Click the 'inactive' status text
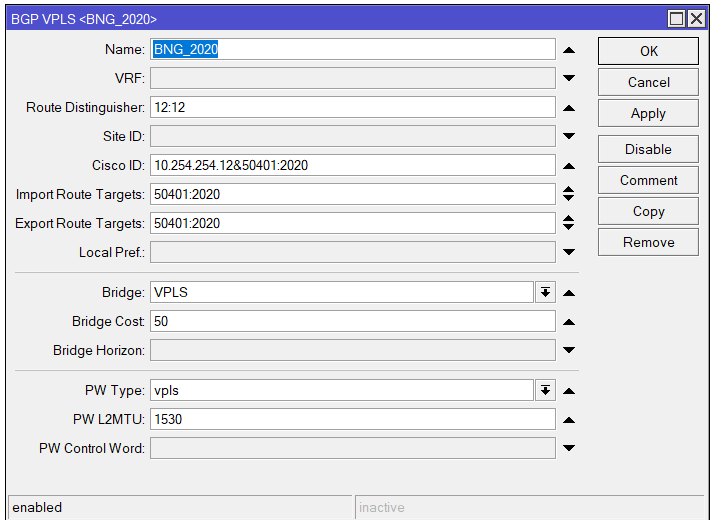Viewport: 728px width, 520px height. pyautogui.click(x=382, y=507)
